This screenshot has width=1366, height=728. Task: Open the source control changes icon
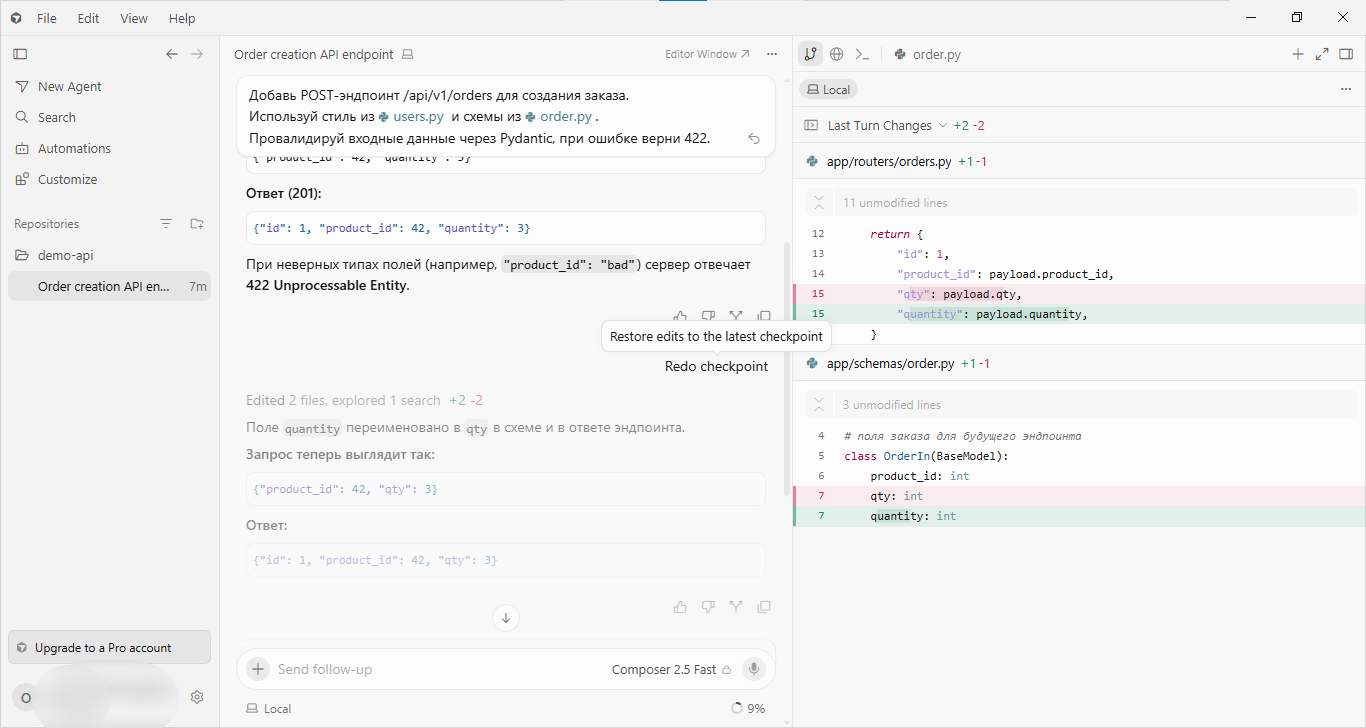[x=810, y=54]
